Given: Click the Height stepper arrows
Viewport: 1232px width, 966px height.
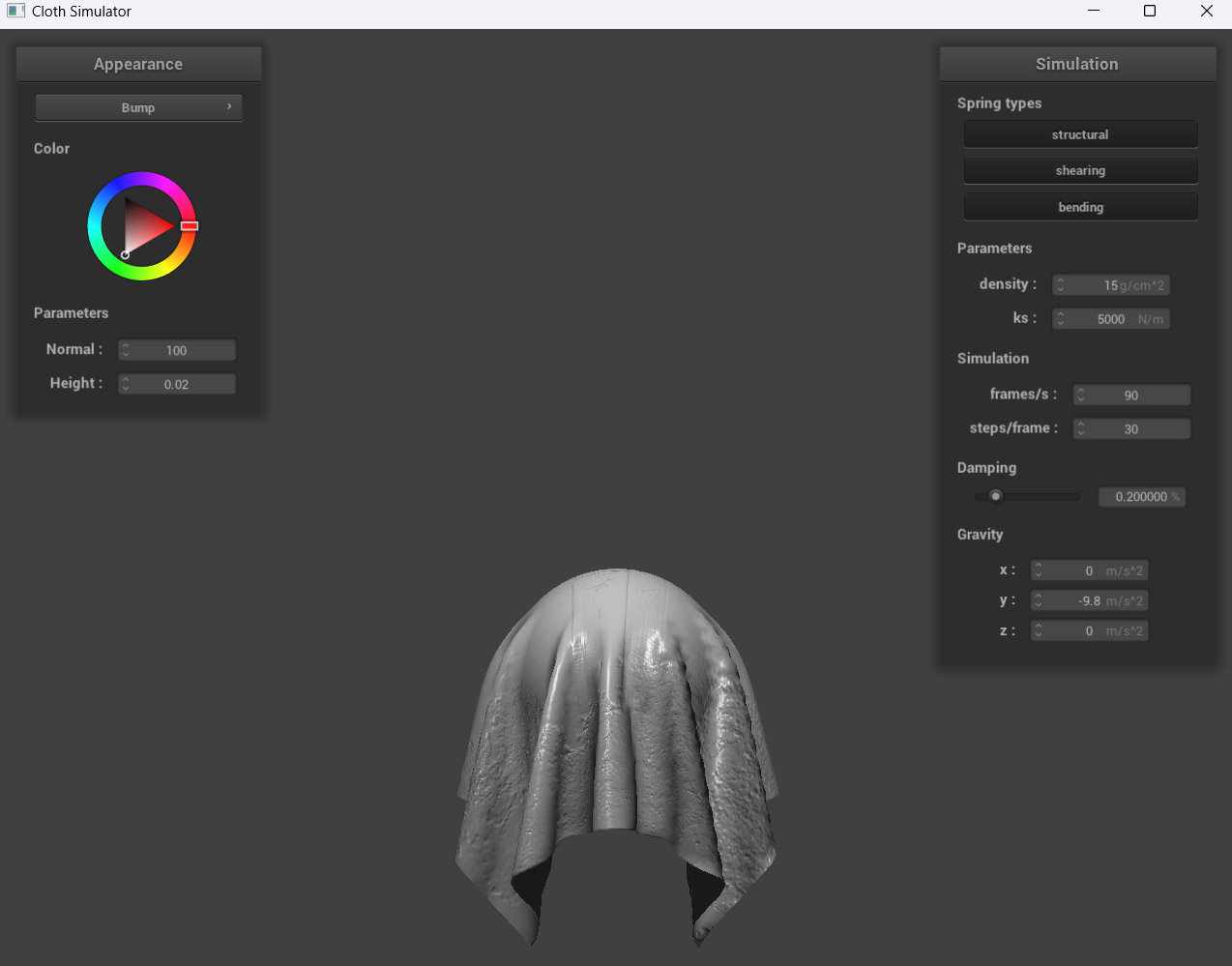Looking at the screenshot, I should tap(126, 384).
